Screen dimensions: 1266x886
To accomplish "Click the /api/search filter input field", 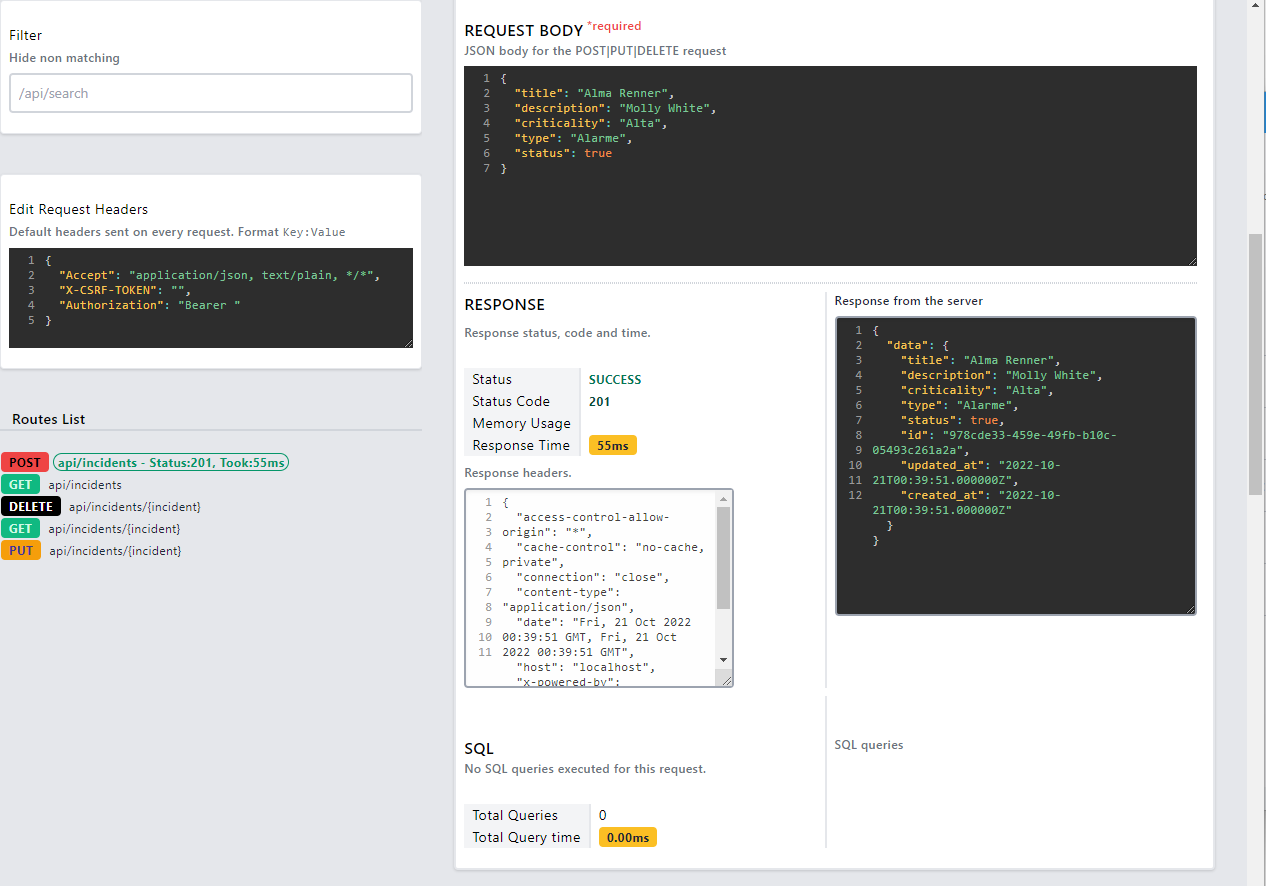I will 211,93.
